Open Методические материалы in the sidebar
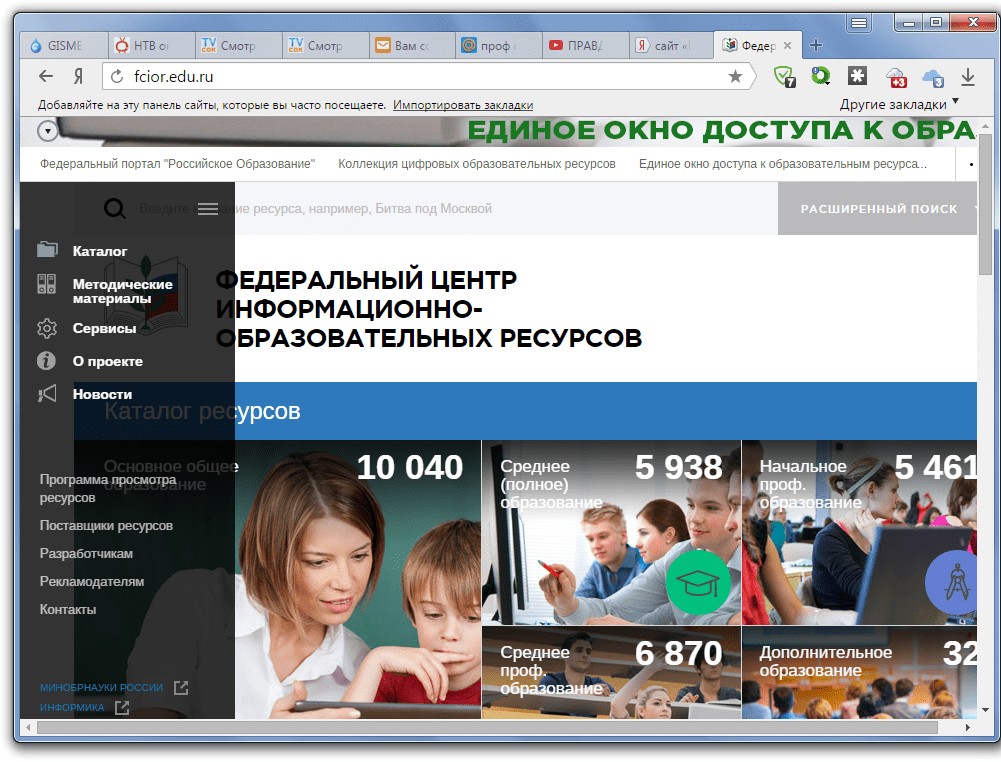The image size is (1001, 762). coord(123,291)
